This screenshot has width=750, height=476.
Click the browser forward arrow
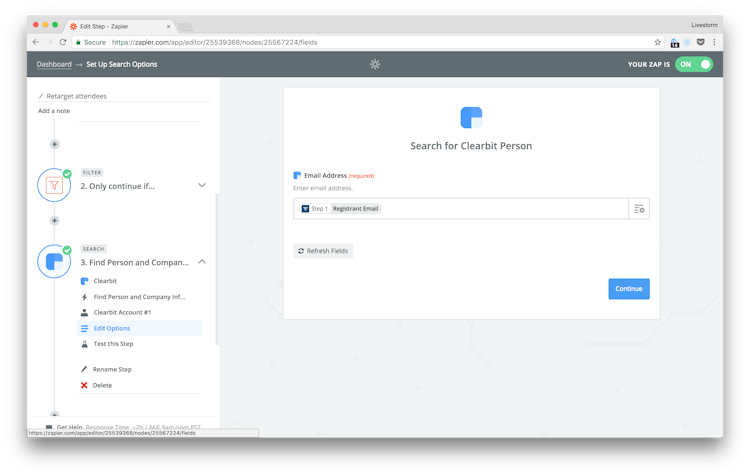(49, 42)
